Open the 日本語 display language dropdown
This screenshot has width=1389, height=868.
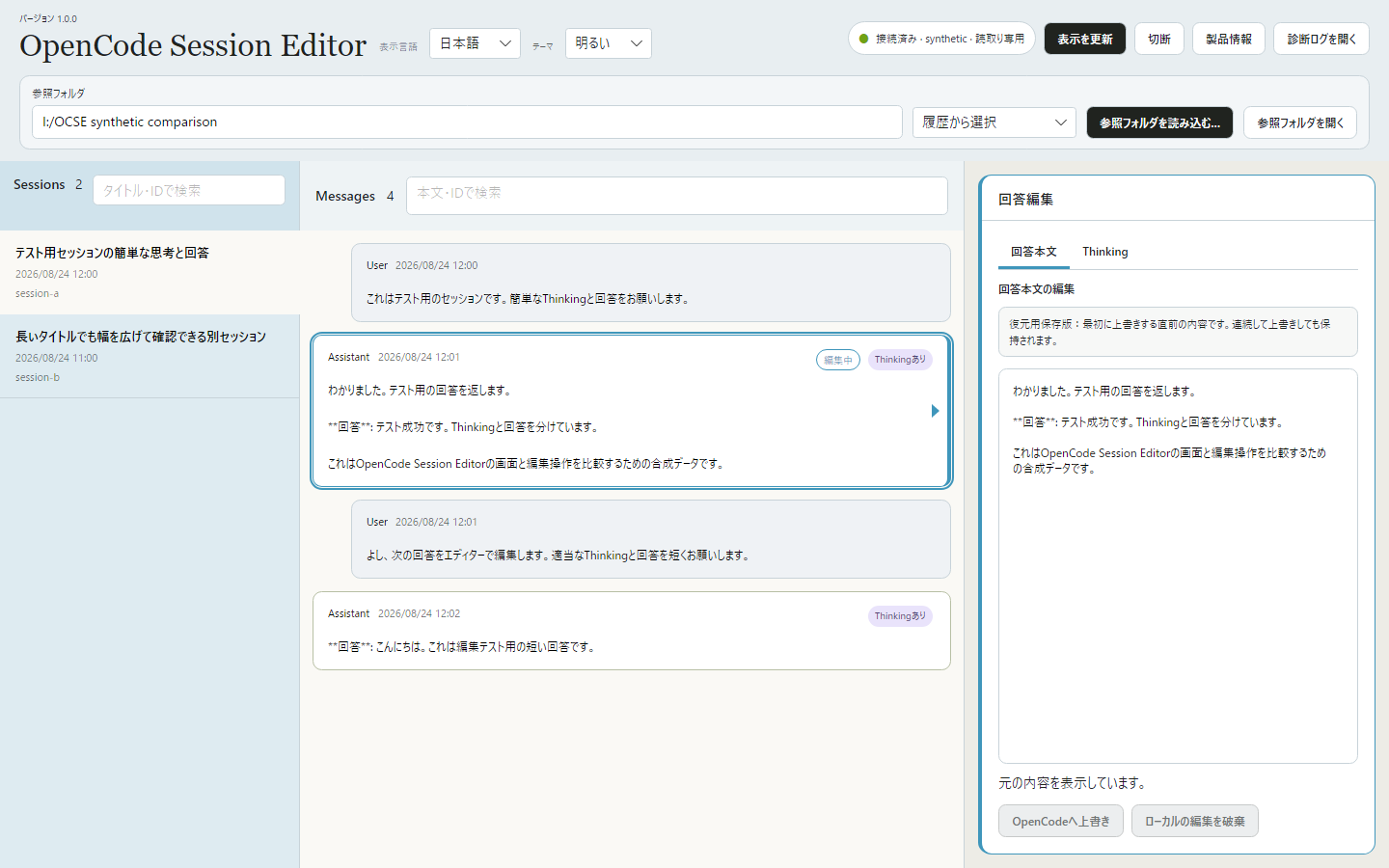click(x=475, y=43)
